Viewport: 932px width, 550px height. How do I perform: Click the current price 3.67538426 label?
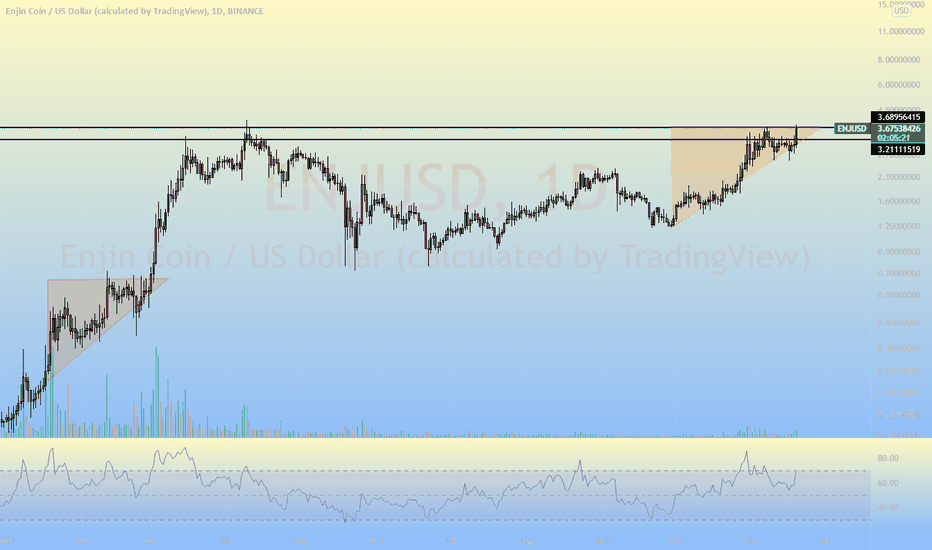pos(898,128)
